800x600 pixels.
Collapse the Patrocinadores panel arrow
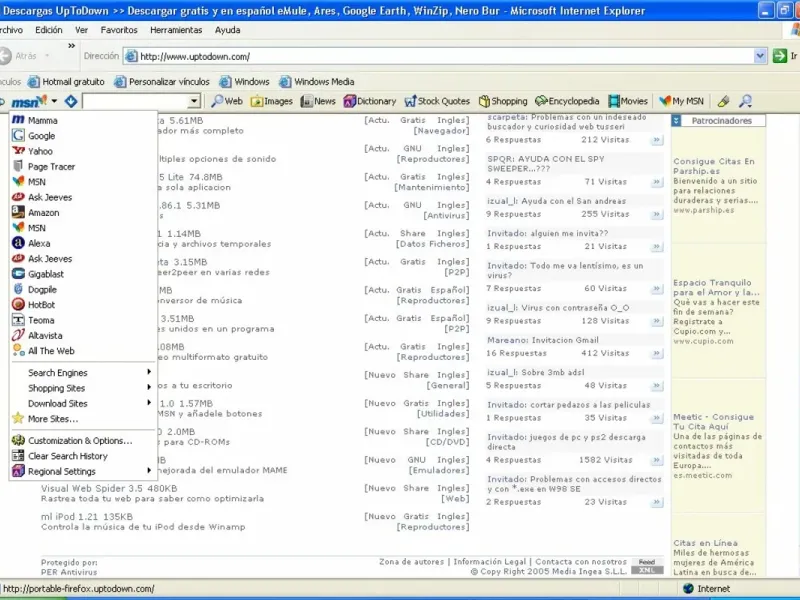coord(676,121)
